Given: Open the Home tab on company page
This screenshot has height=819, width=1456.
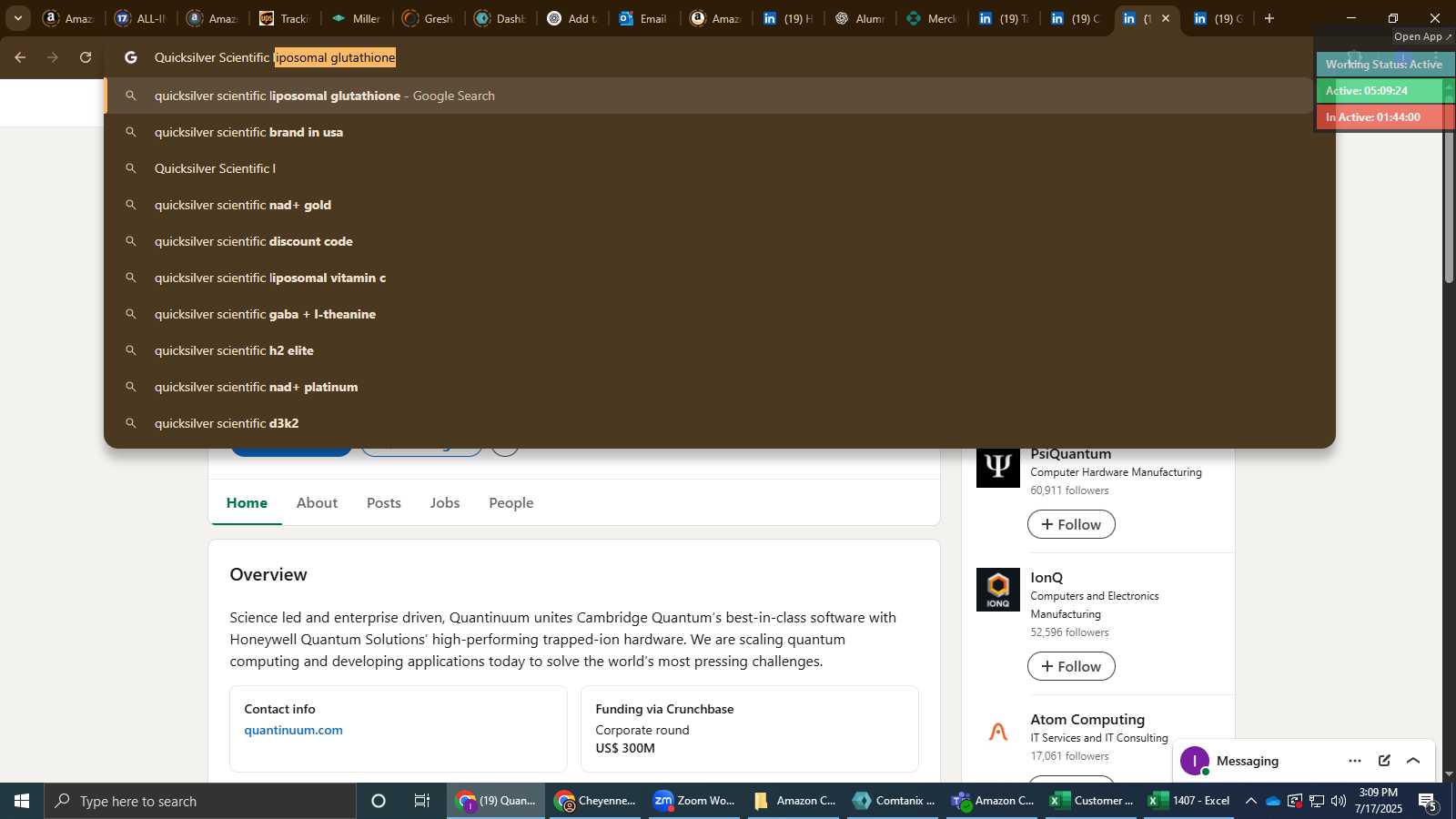Looking at the screenshot, I should (247, 502).
